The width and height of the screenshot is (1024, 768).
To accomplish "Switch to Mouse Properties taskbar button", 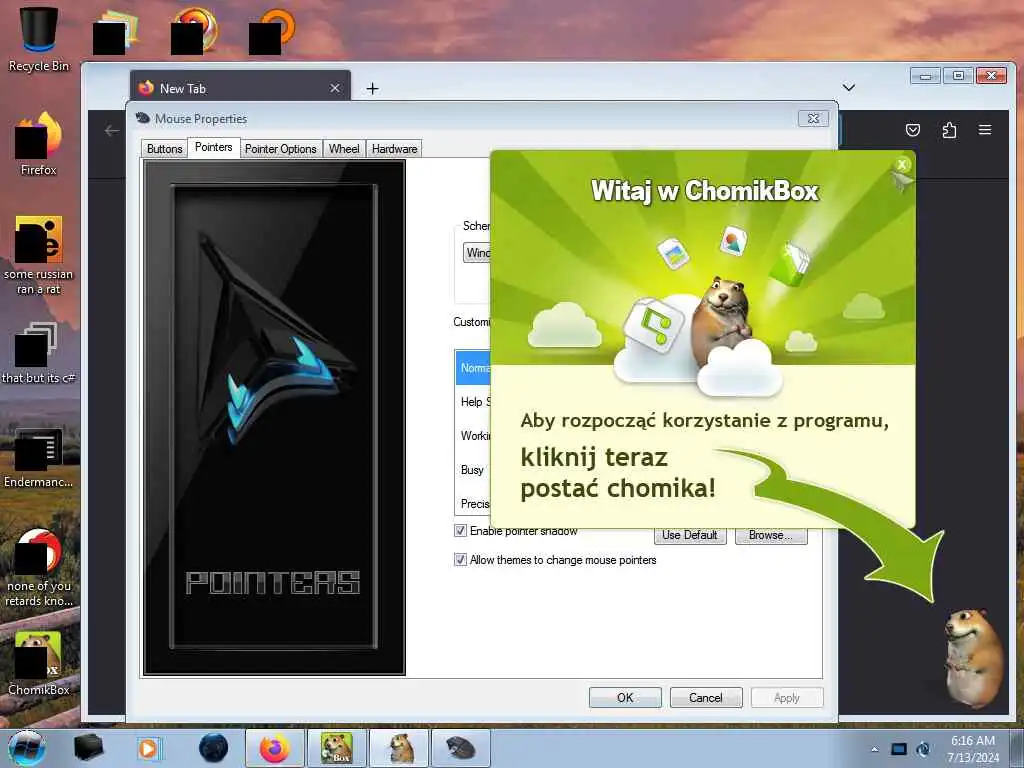I will click(461, 748).
